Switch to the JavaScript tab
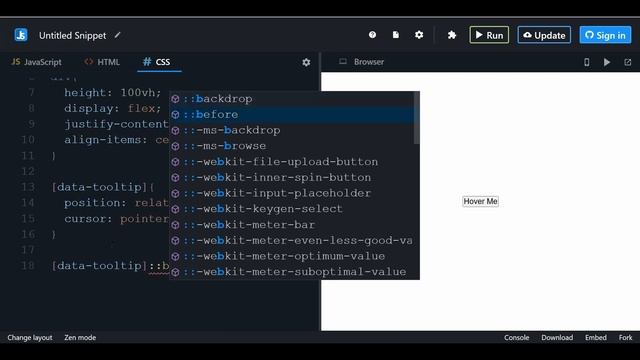This screenshot has height=360, width=640. pos(37,62)
